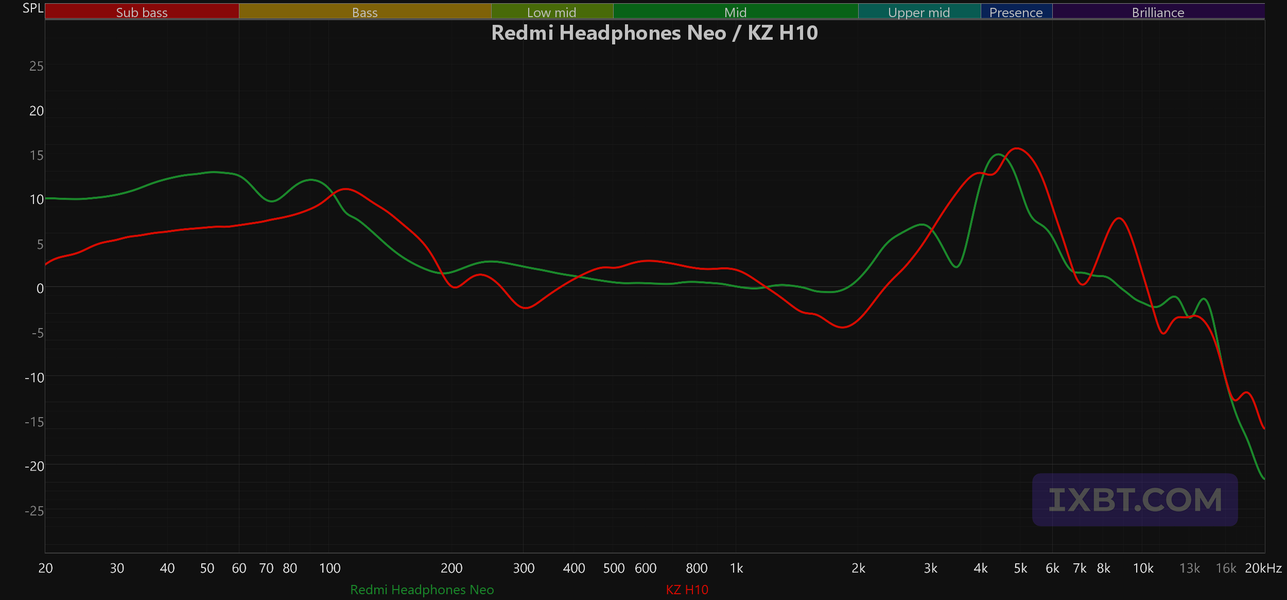Click the 20kHz frequency axis label

pos(1263,568)
